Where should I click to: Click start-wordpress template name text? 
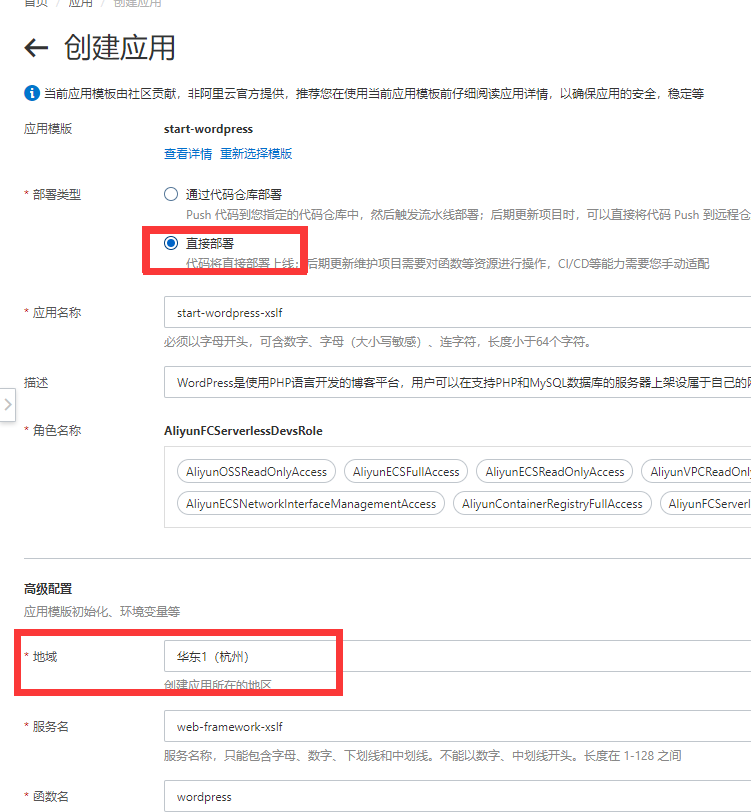[x=208, y=129]
